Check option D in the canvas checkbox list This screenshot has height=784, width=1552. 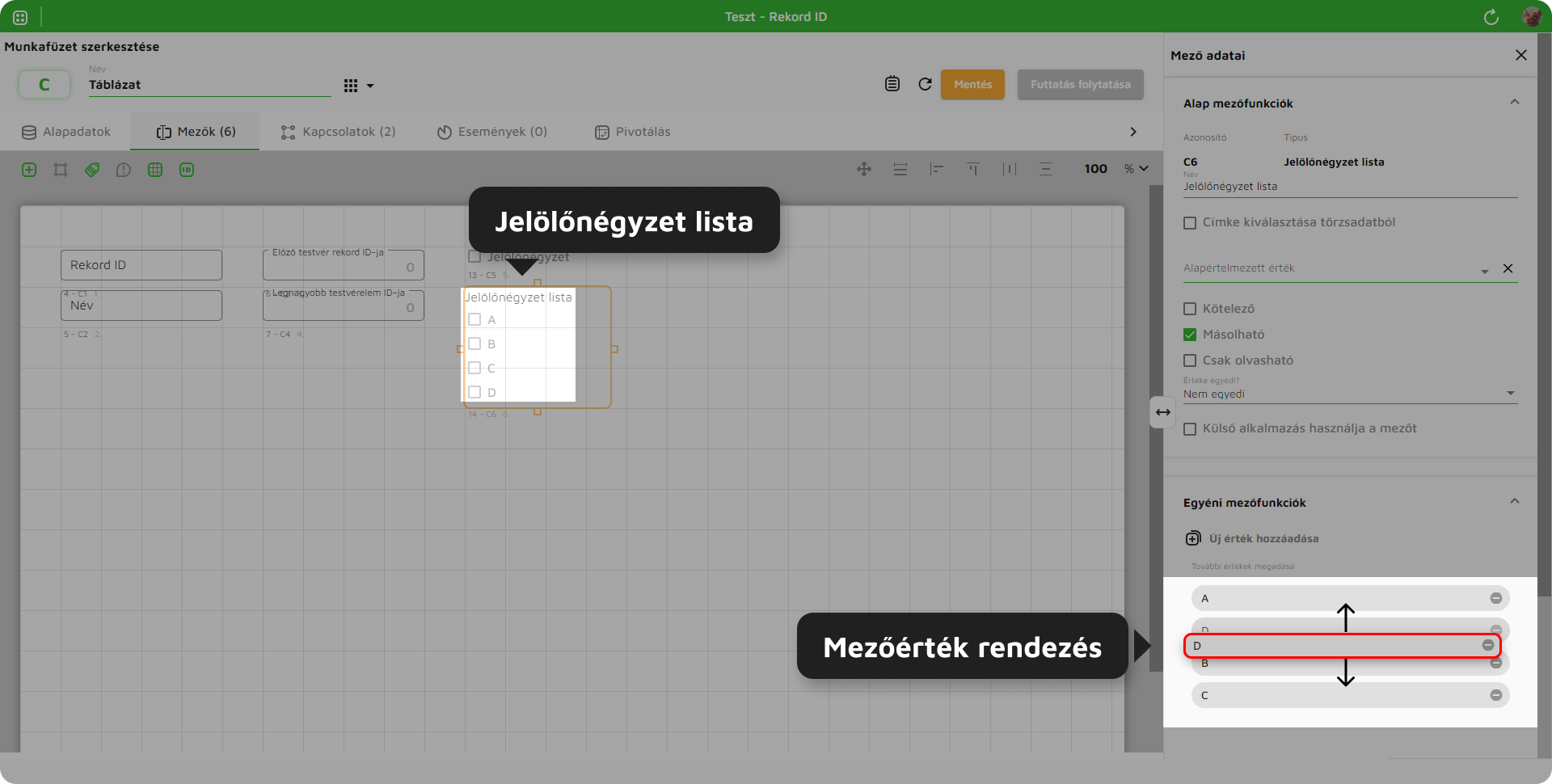click(x=474, y=392)
